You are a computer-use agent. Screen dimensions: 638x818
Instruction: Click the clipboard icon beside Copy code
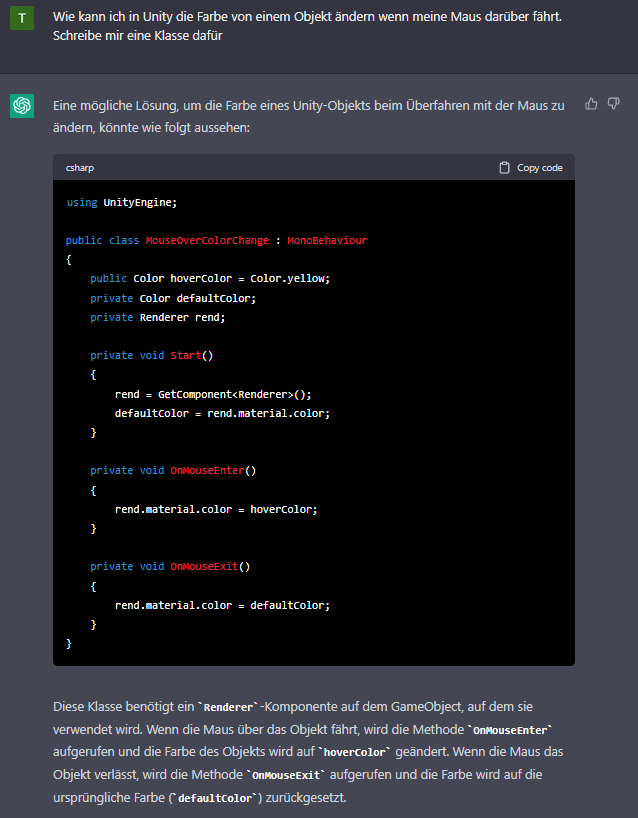click(504, 167)
